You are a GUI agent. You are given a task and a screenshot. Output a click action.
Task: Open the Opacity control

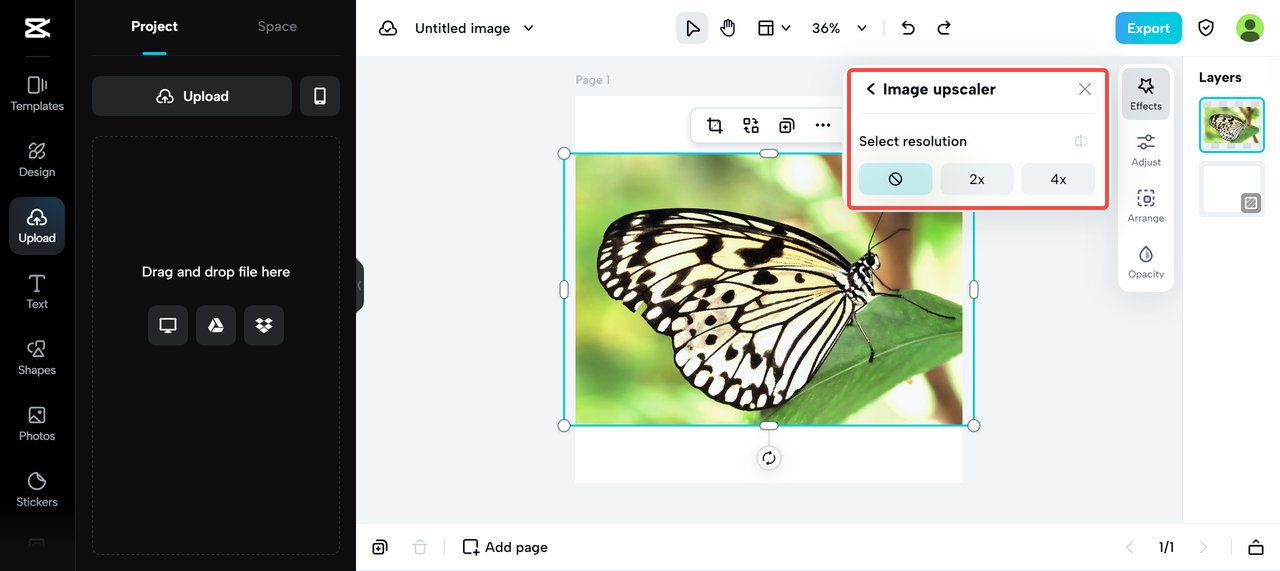1146,262
